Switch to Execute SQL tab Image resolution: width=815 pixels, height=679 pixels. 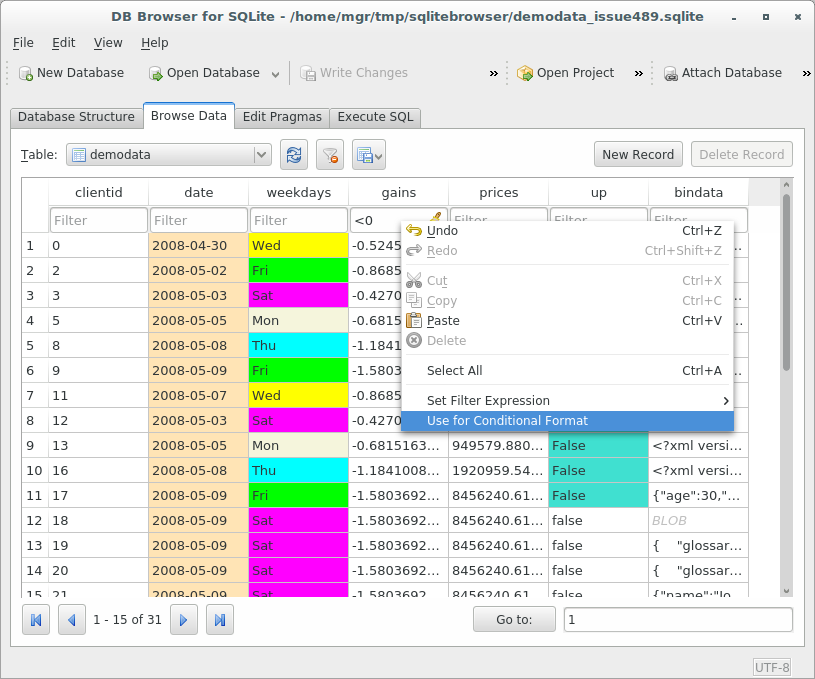pyautogui.click(x=375, y=117)
